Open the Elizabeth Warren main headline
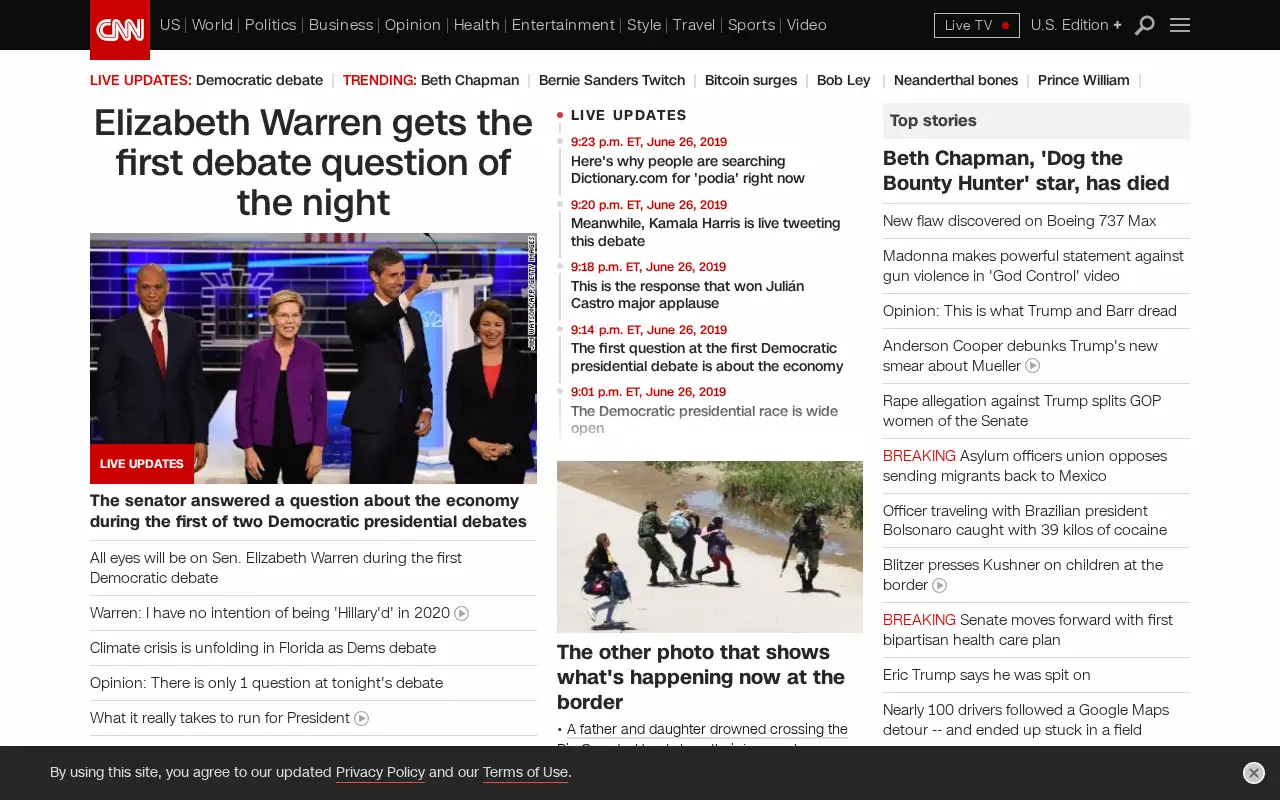 [313, 163]
